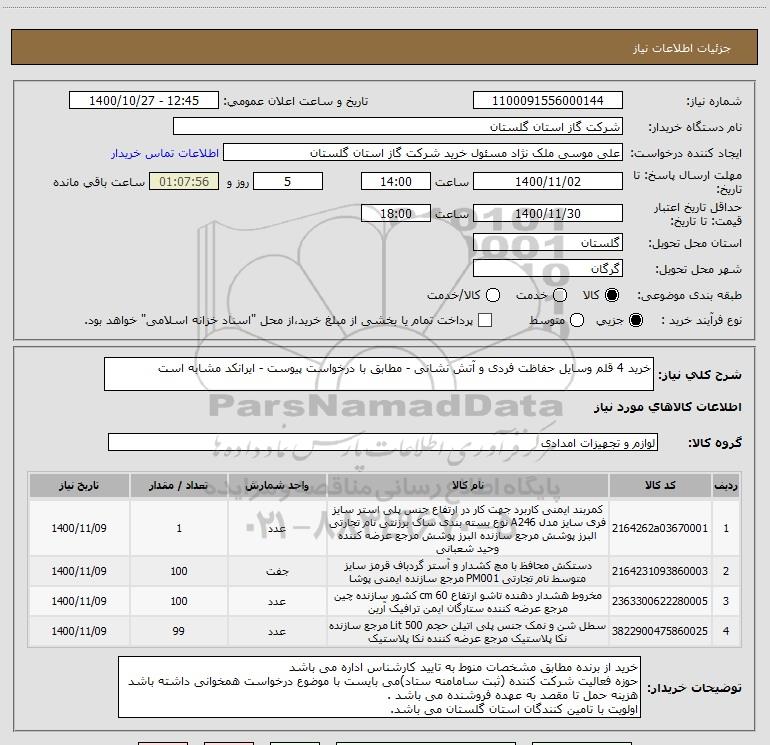Select the خدمت radio button
Screen dimensions: 770x745
[560, 295]
